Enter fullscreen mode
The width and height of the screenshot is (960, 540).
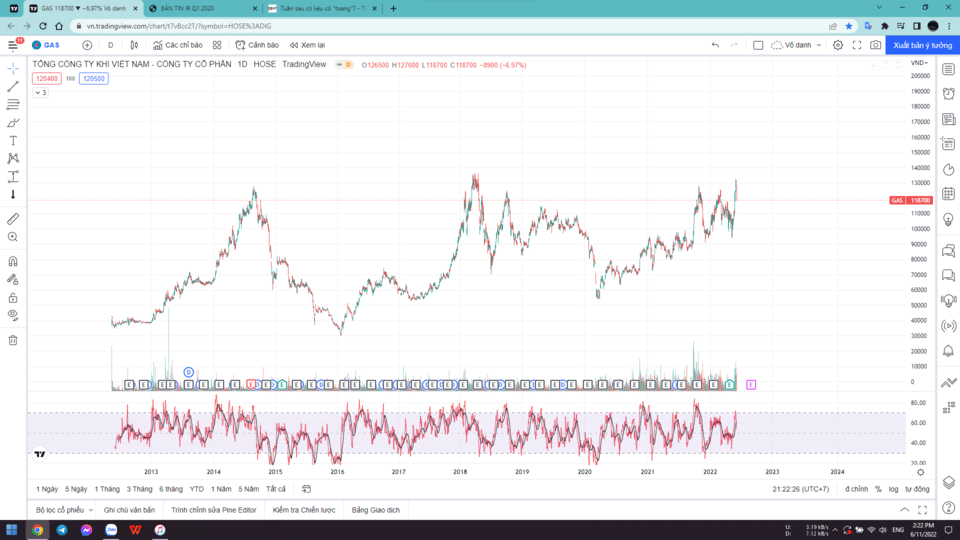pyautogui.click(x=857, y=45)
